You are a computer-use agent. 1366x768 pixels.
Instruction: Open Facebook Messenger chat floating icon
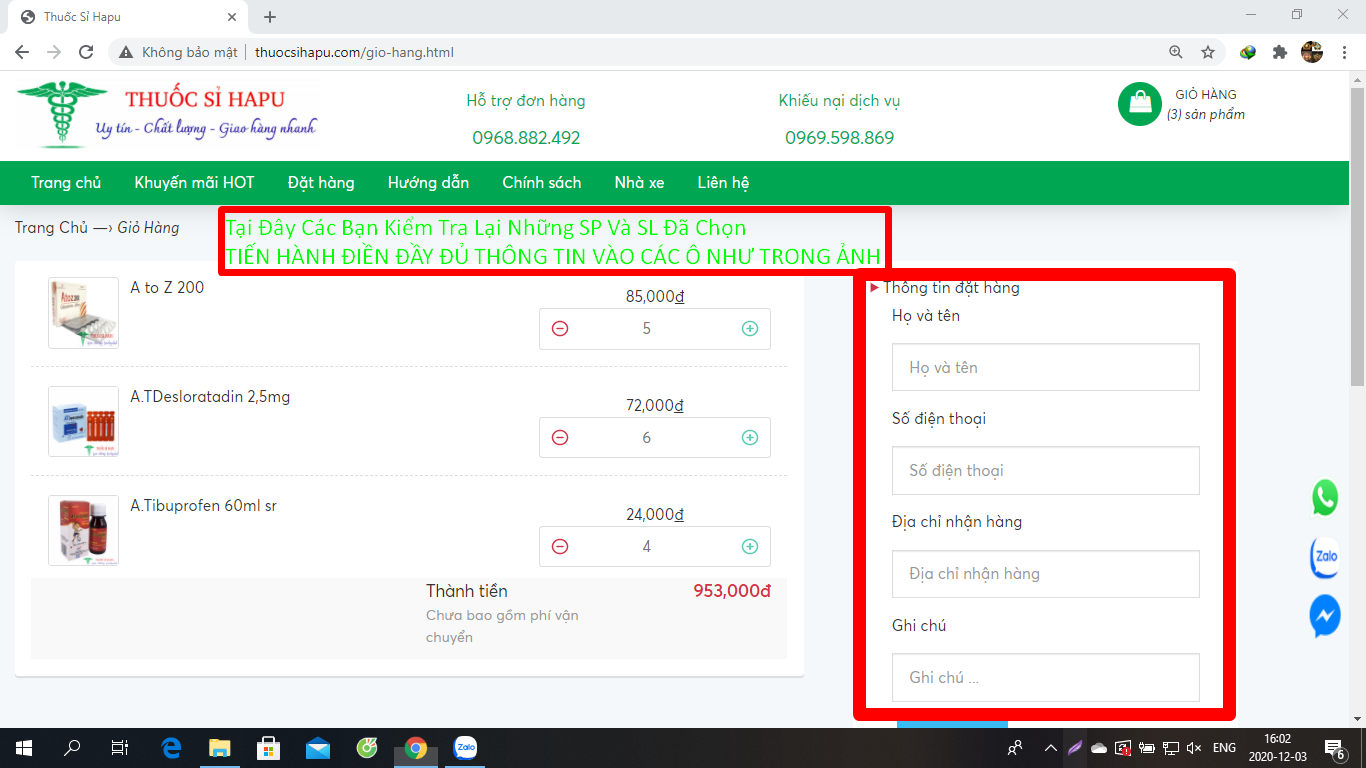(x=1325, y=616)
